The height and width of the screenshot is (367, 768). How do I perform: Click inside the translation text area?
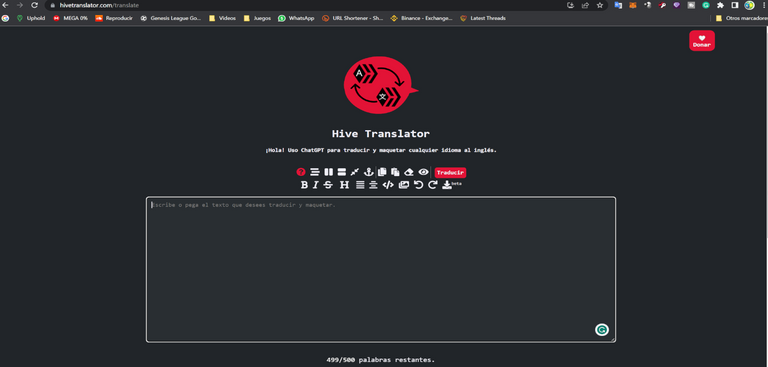click(381, 269)
